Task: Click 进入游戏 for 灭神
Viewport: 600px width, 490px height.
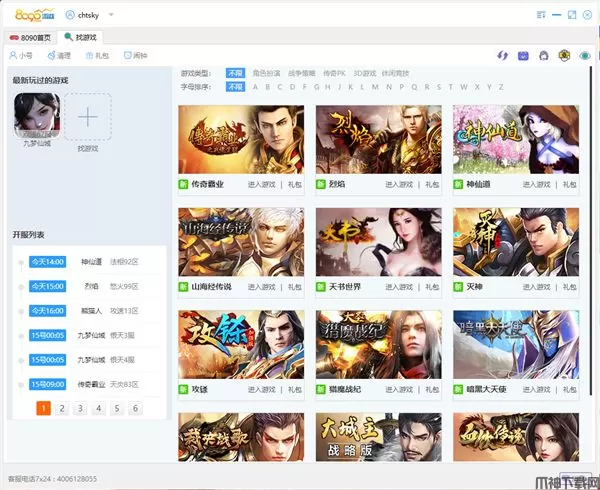Action: tap(536, 287)
